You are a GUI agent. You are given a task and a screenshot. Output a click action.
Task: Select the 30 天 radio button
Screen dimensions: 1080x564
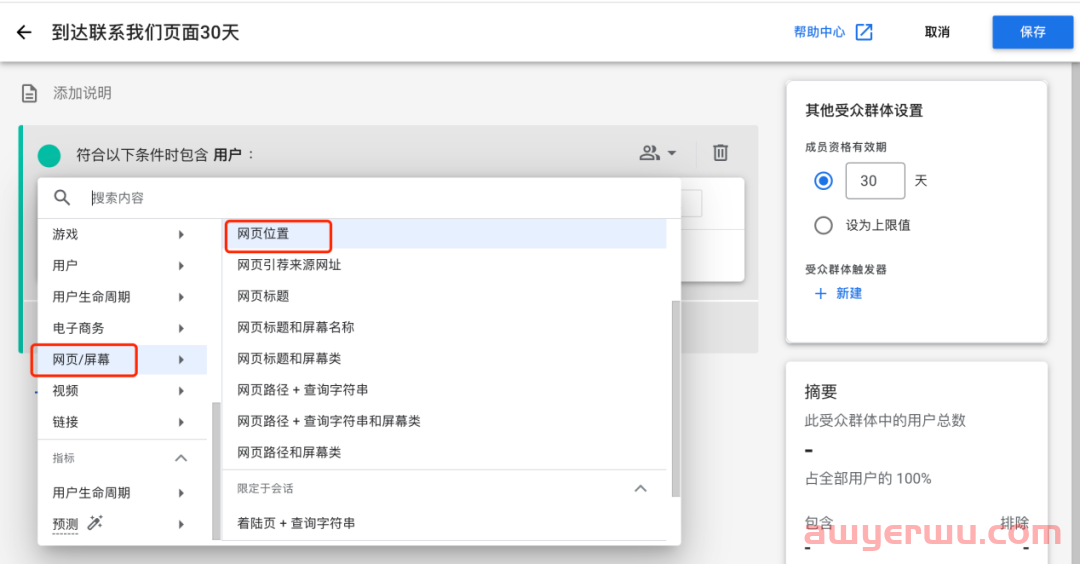[x=823, y=181]
